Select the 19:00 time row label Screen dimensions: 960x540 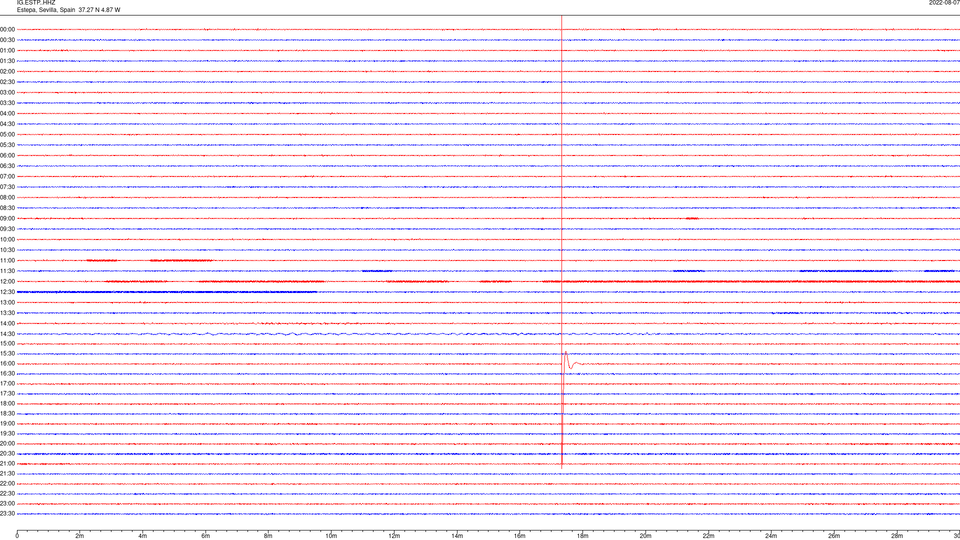point(7,424)
